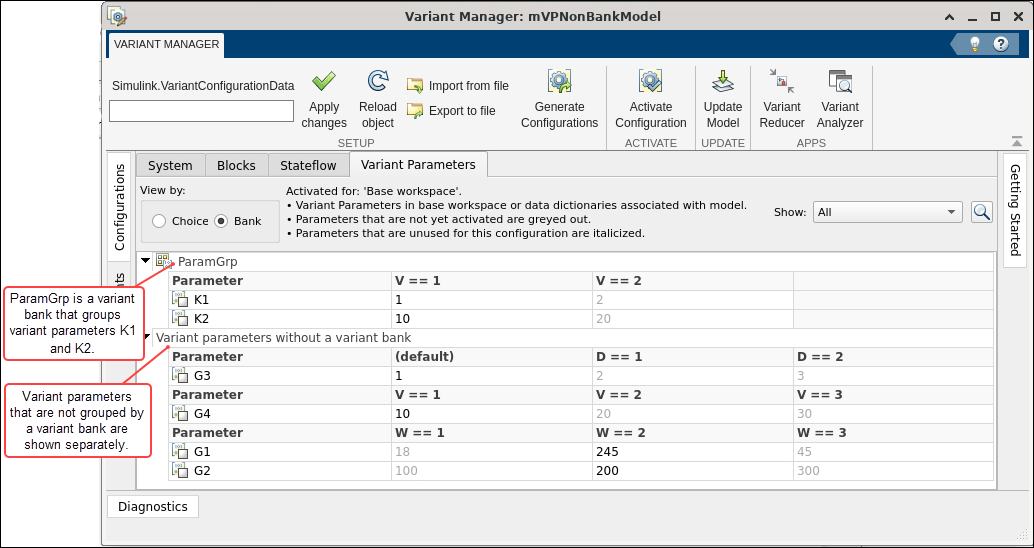1034x548 pixels.
Task: Select the Variant Parameters tab
Action: [418, 165]
